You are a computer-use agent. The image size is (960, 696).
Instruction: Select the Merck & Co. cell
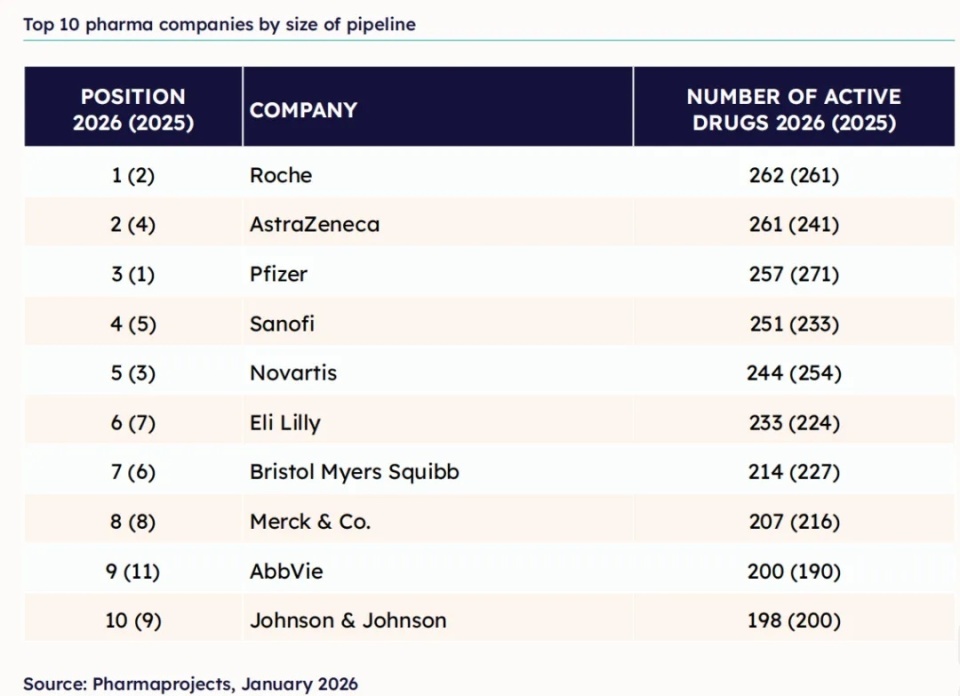[x=310, y=522]
